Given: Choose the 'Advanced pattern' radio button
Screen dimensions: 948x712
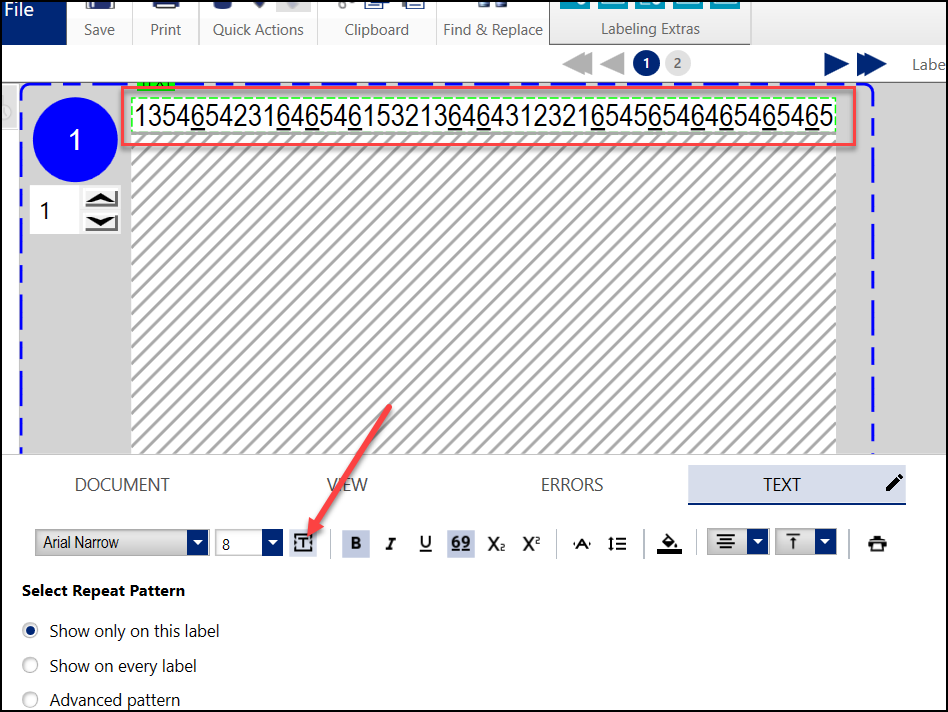Looking at the screenshot, I should tap(31, 700).
